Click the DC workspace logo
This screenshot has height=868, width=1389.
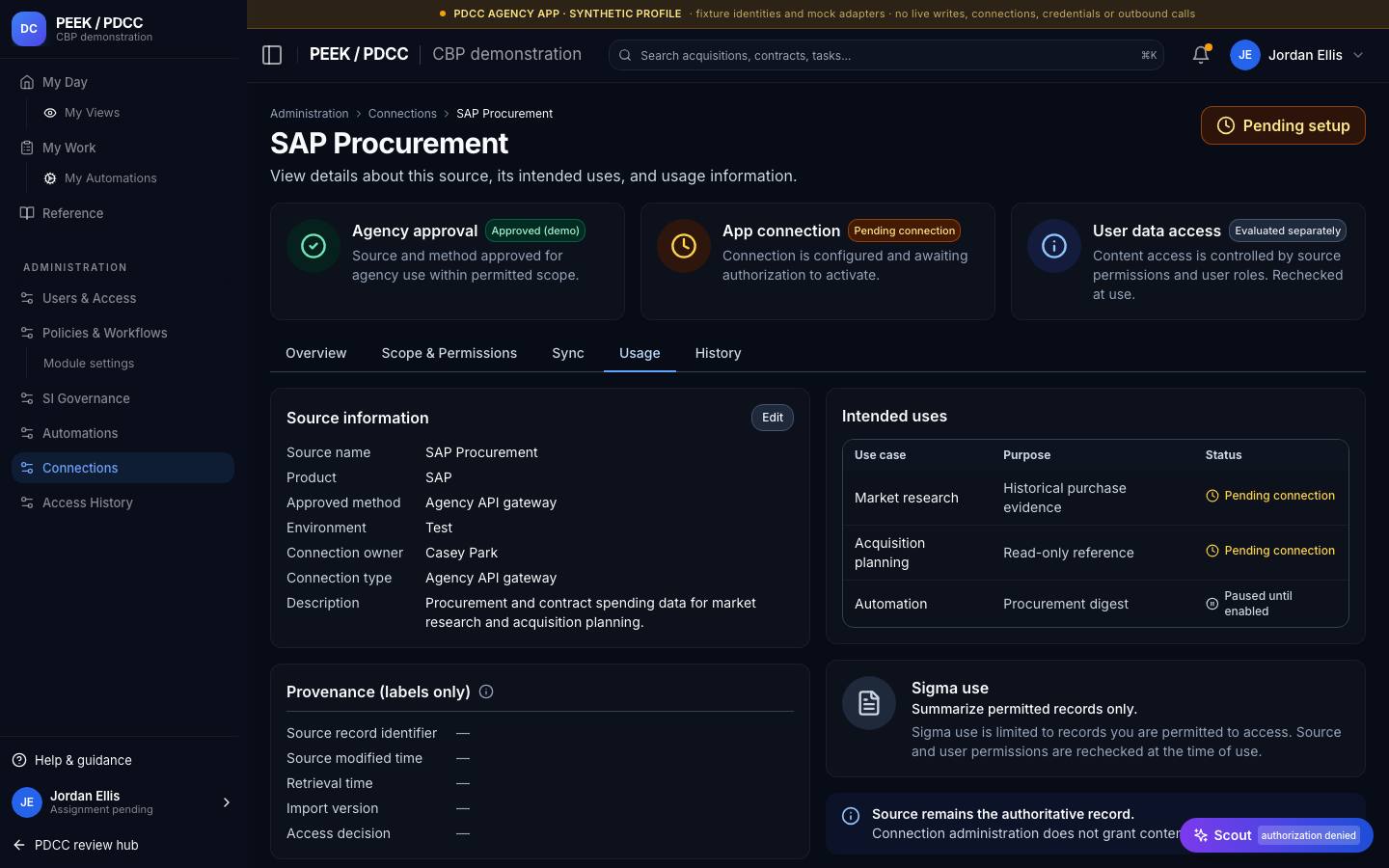[x=29, y=29]
